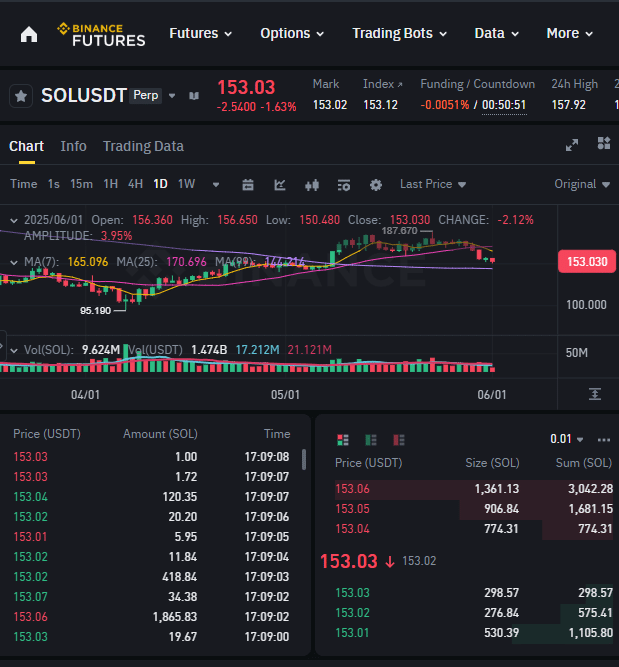Select the 4H time interval
This screenshot has width=619, height=667.
135,184
